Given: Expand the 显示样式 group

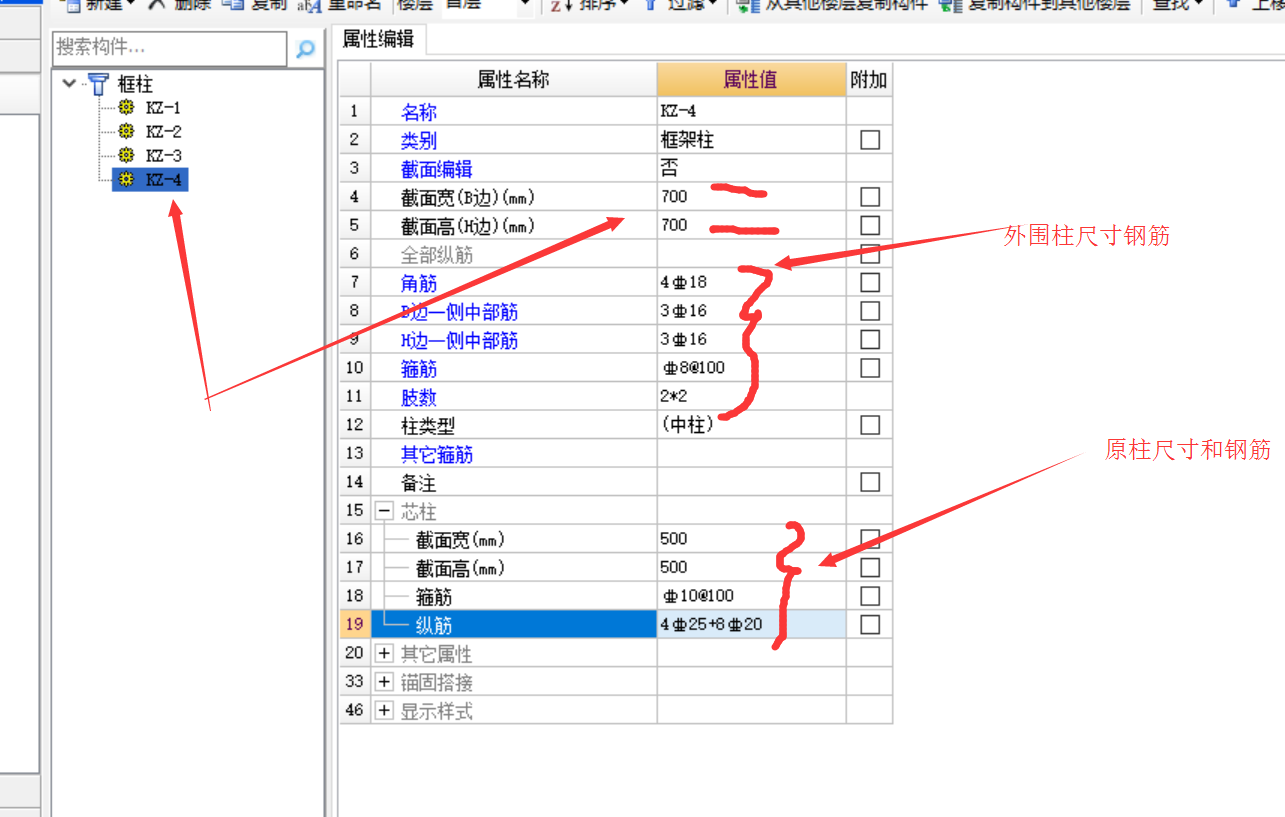Looking at the screenshot, I should tap(384, 711).
